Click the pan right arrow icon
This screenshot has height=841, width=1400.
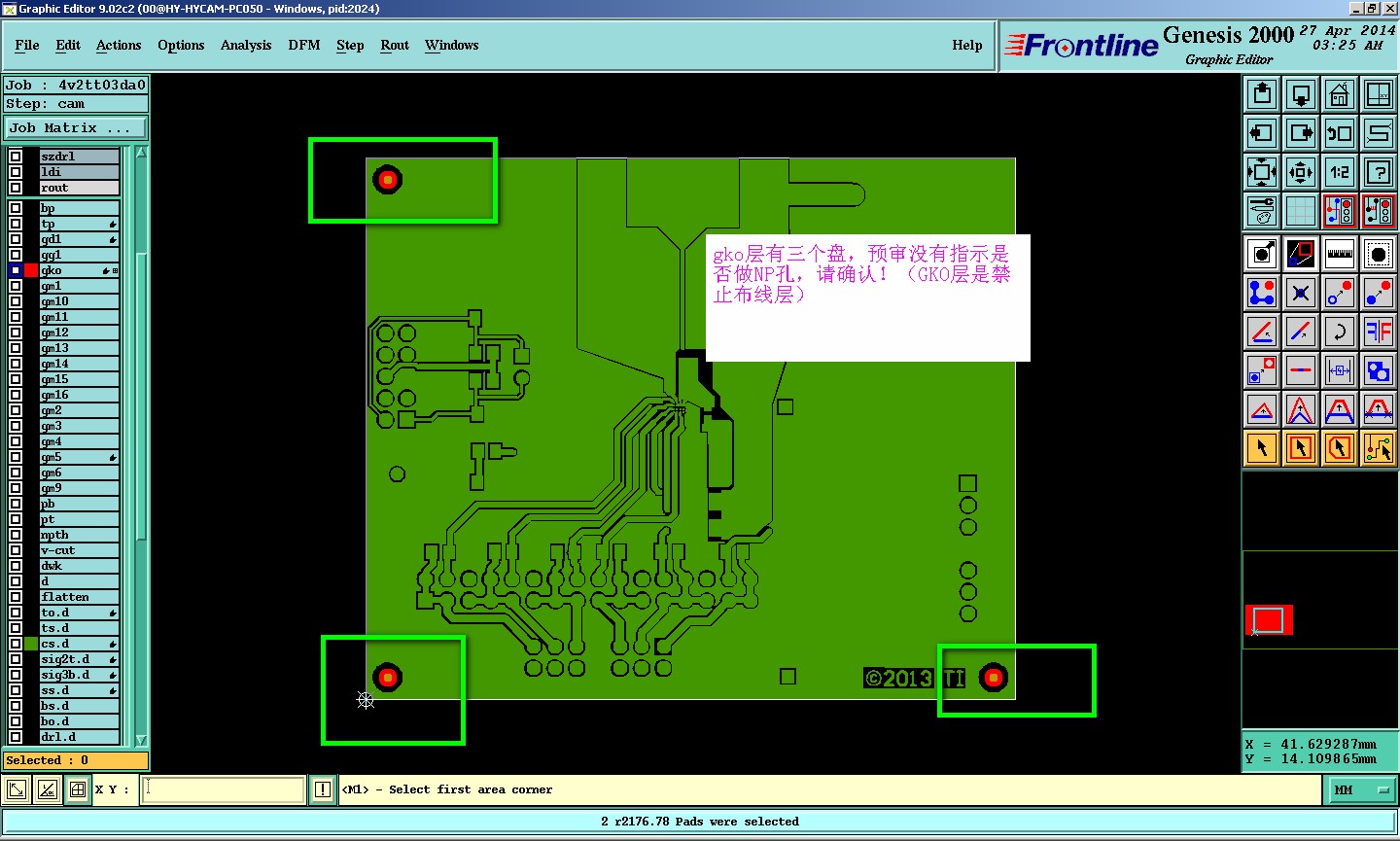click(1301, 133)
